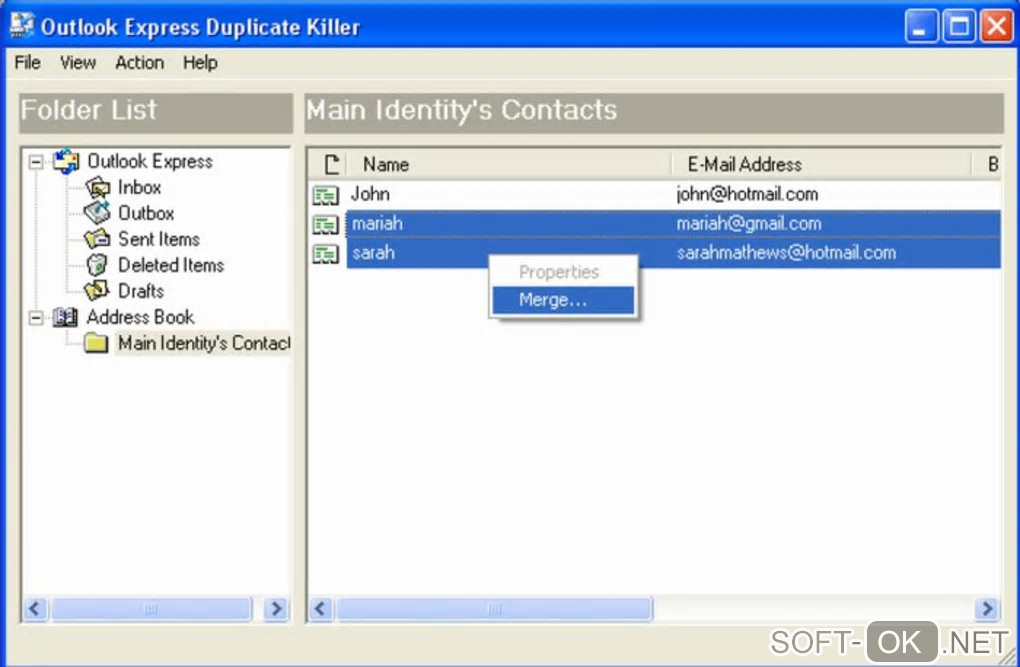Choose Merge... from the context menu

[563, 300]
